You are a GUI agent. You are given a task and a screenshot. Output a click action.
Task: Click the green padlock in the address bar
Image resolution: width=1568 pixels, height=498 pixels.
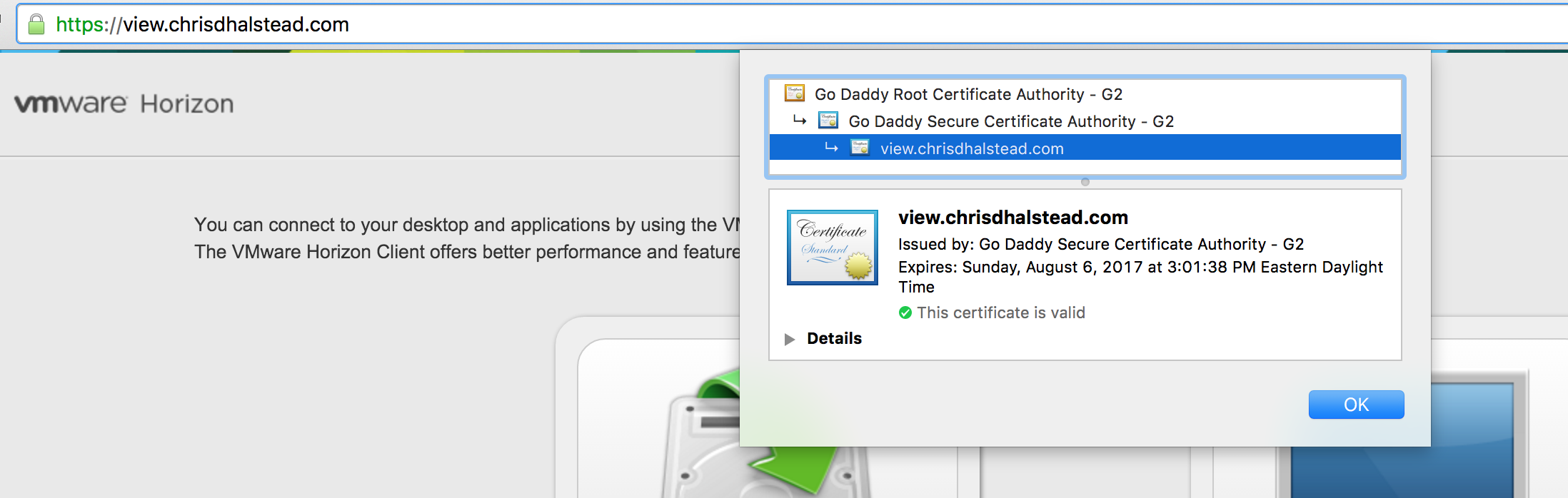coord(36,25)
